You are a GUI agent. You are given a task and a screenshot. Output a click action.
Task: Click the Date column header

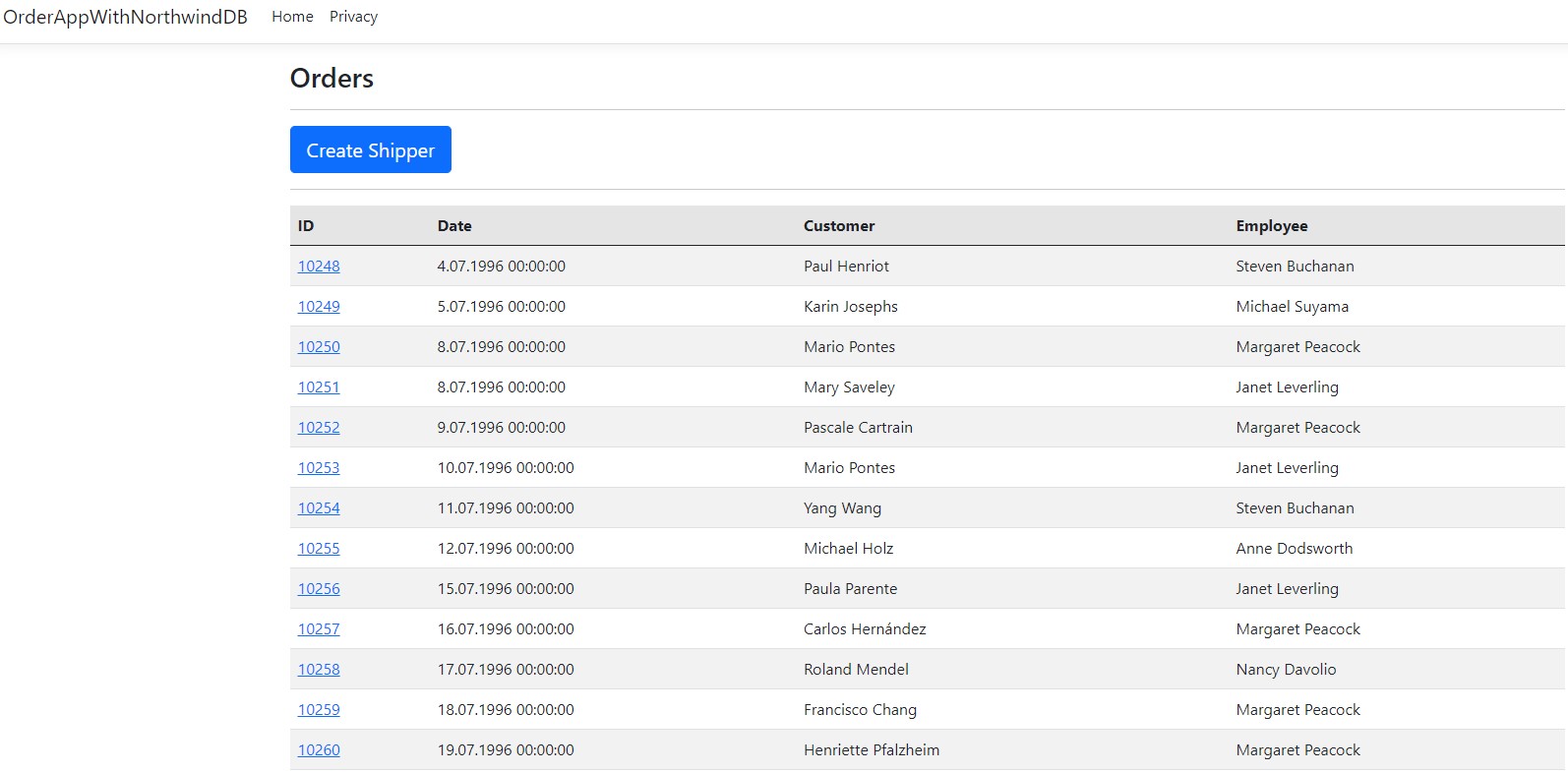[454, 226]
